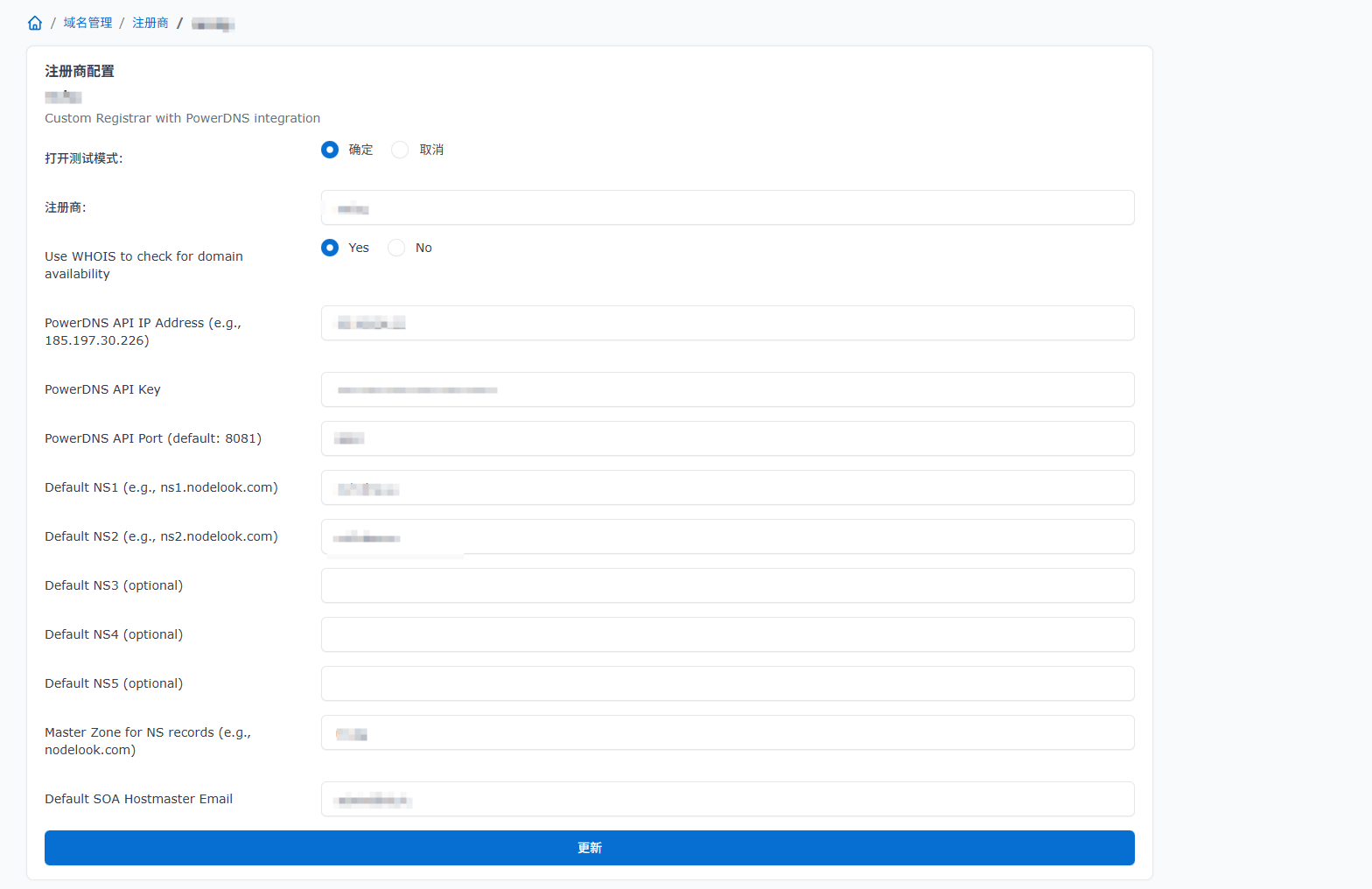The image size is (1372, 889).
Task: Focus the empty Default NS4 field
Action: 727,634
